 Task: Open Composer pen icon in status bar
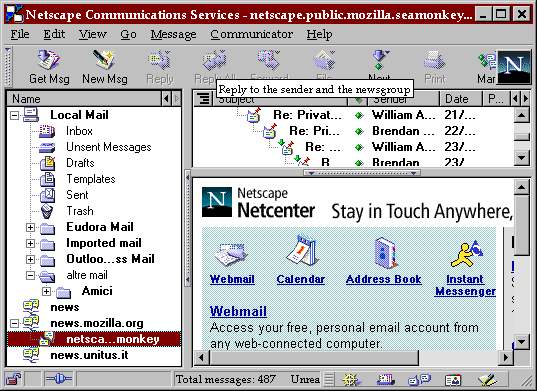tap(487, 379)
